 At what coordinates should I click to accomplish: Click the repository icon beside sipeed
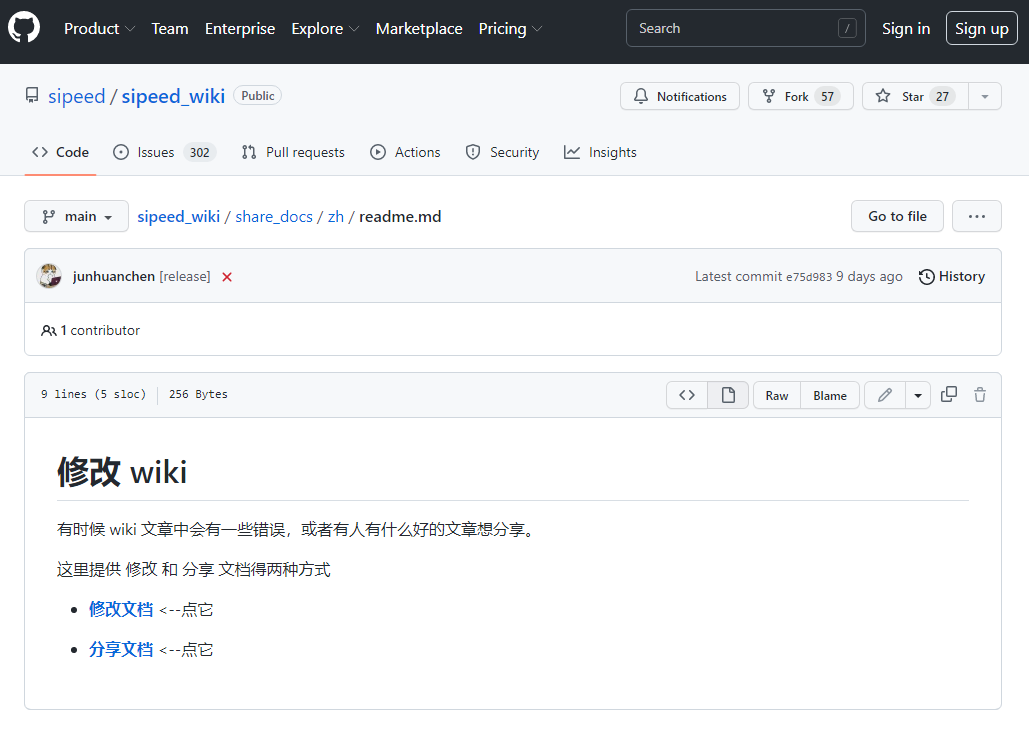32,96
